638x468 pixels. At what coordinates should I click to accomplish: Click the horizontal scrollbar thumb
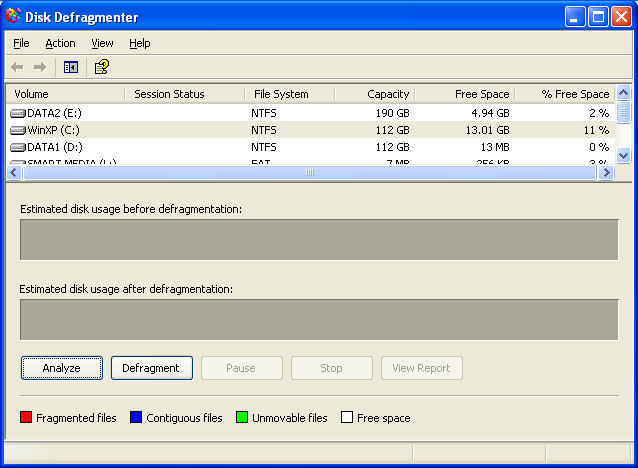click(x=310, y=173)
